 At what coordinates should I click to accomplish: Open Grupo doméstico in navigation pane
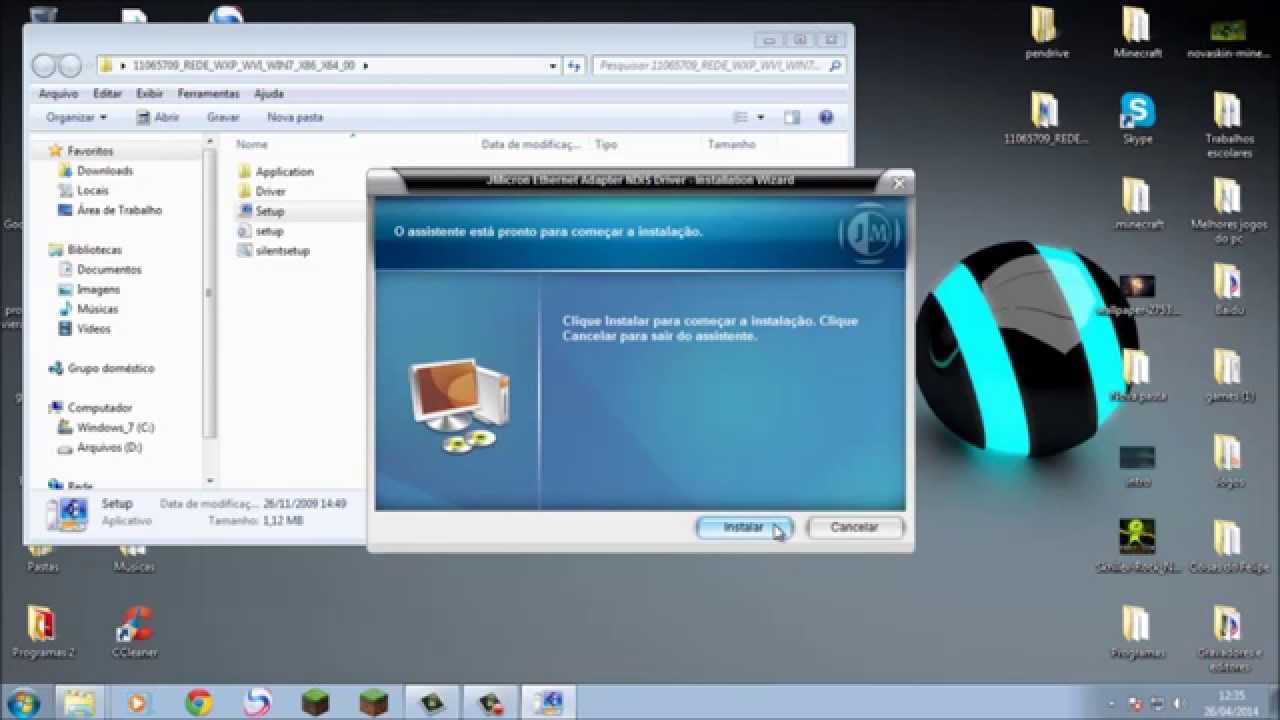point(111,368)
